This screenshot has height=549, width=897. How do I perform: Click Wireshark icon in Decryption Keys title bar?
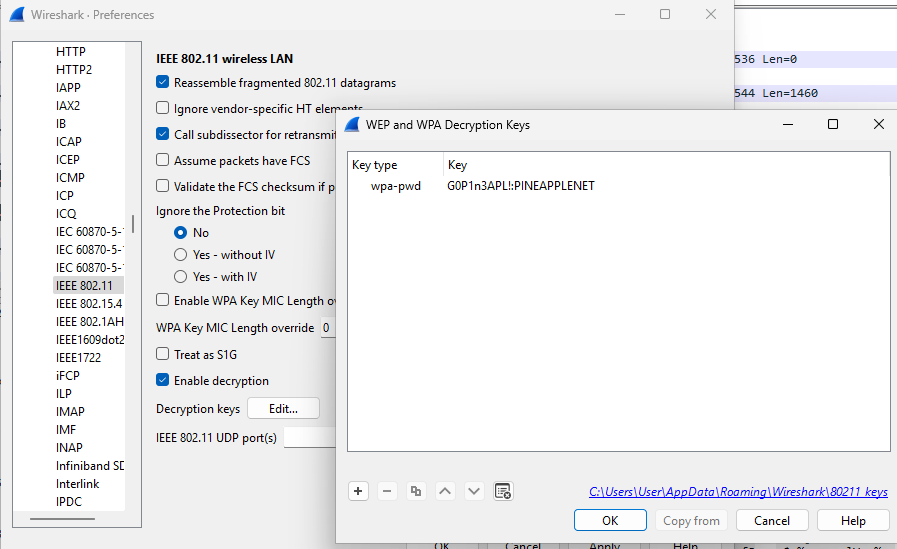pos(352,125)
